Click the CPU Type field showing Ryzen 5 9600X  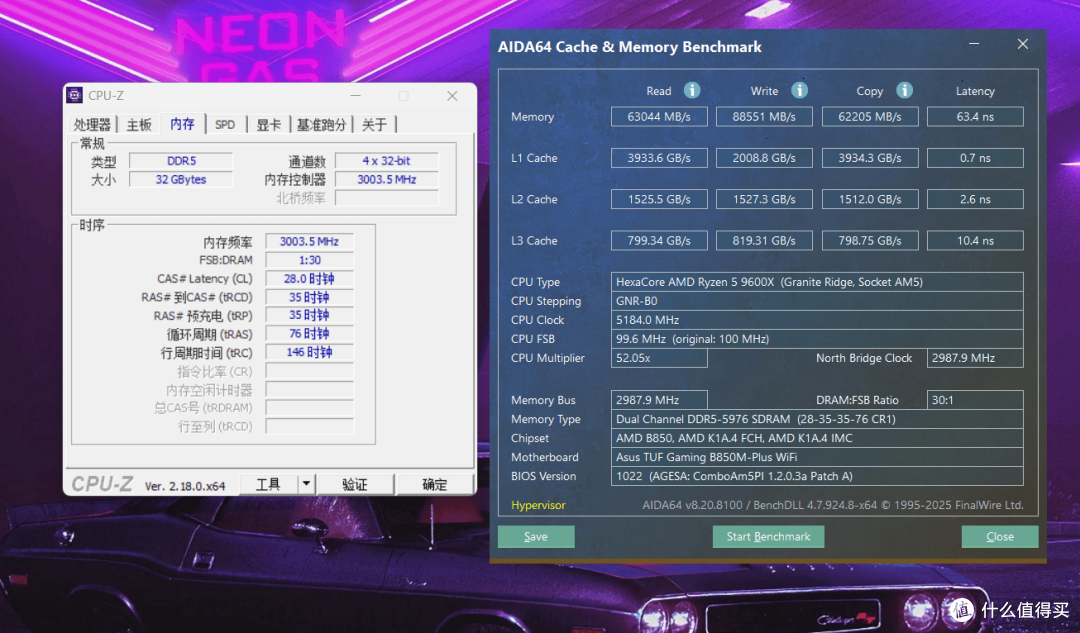click(x=817, y=282)
